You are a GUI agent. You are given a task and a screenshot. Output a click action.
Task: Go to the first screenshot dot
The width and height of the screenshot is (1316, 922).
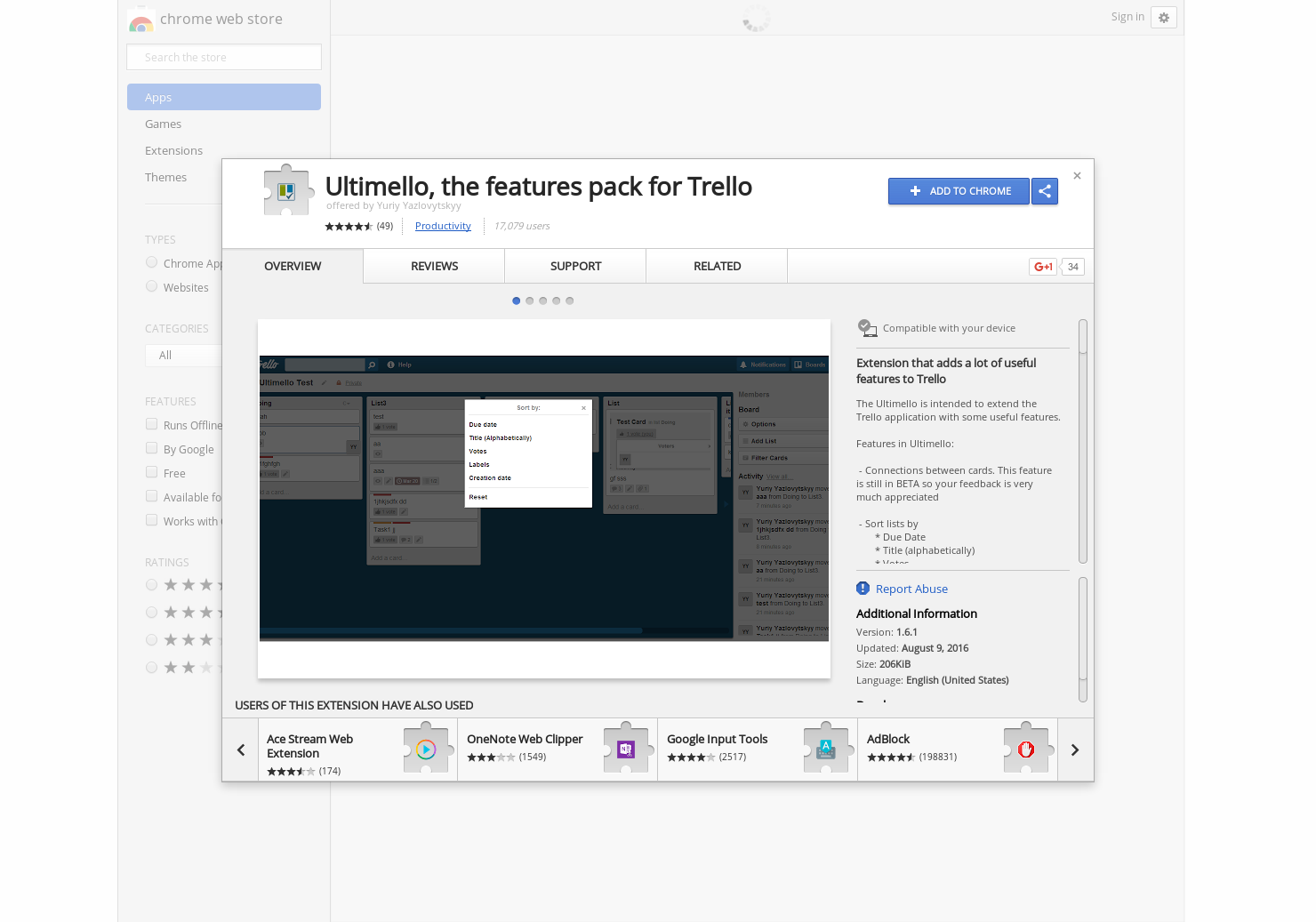pyautogui.click(x=517, y=301)
